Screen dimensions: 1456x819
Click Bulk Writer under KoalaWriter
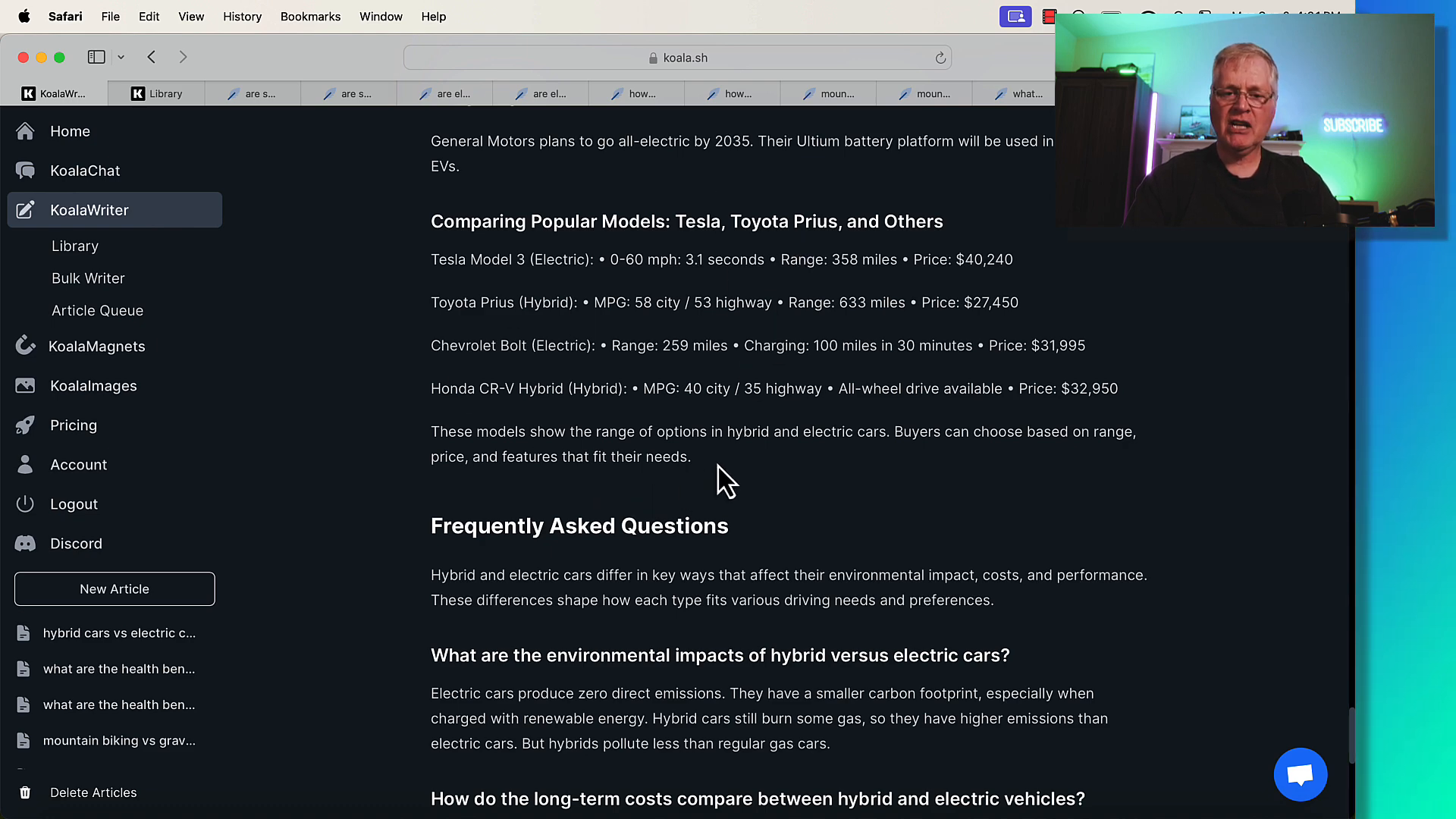[87, 277]
